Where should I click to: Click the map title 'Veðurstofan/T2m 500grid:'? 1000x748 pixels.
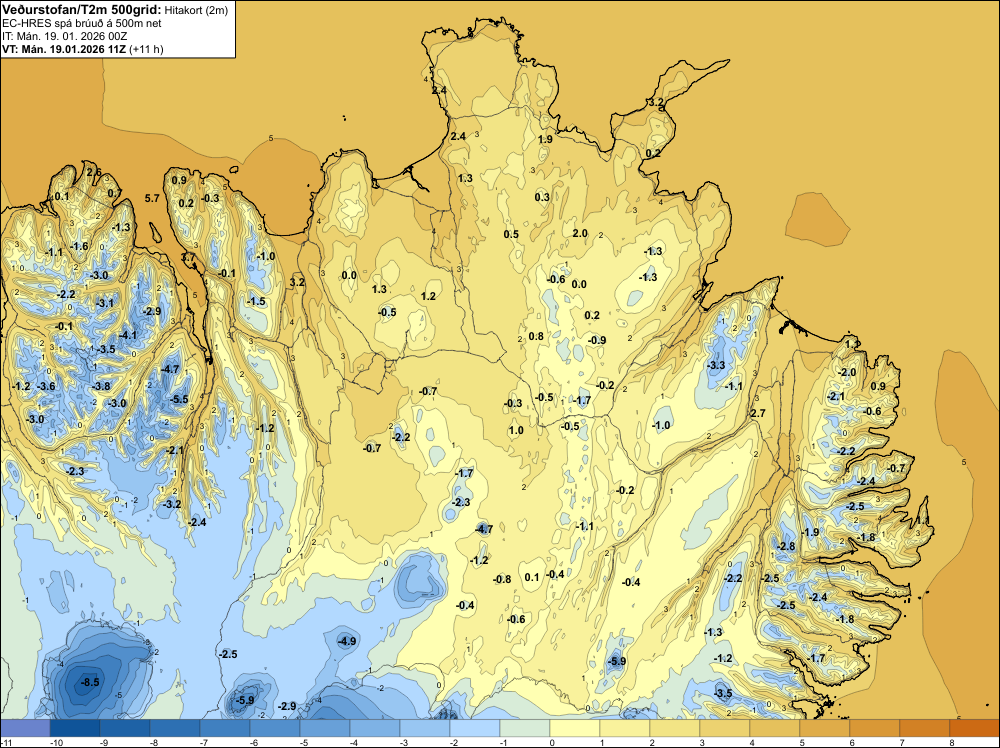(82, 10)
